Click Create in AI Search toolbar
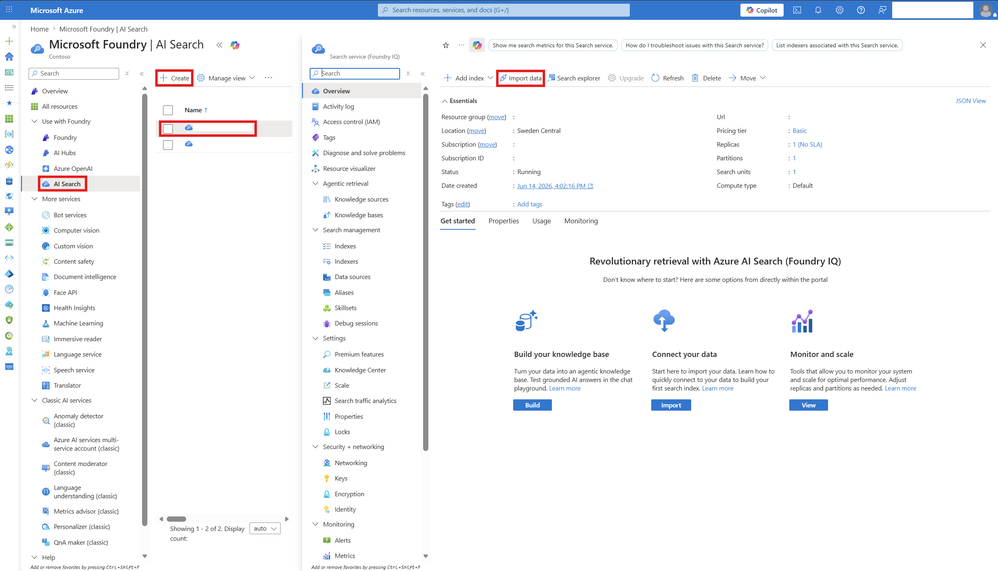 [174, 78]
